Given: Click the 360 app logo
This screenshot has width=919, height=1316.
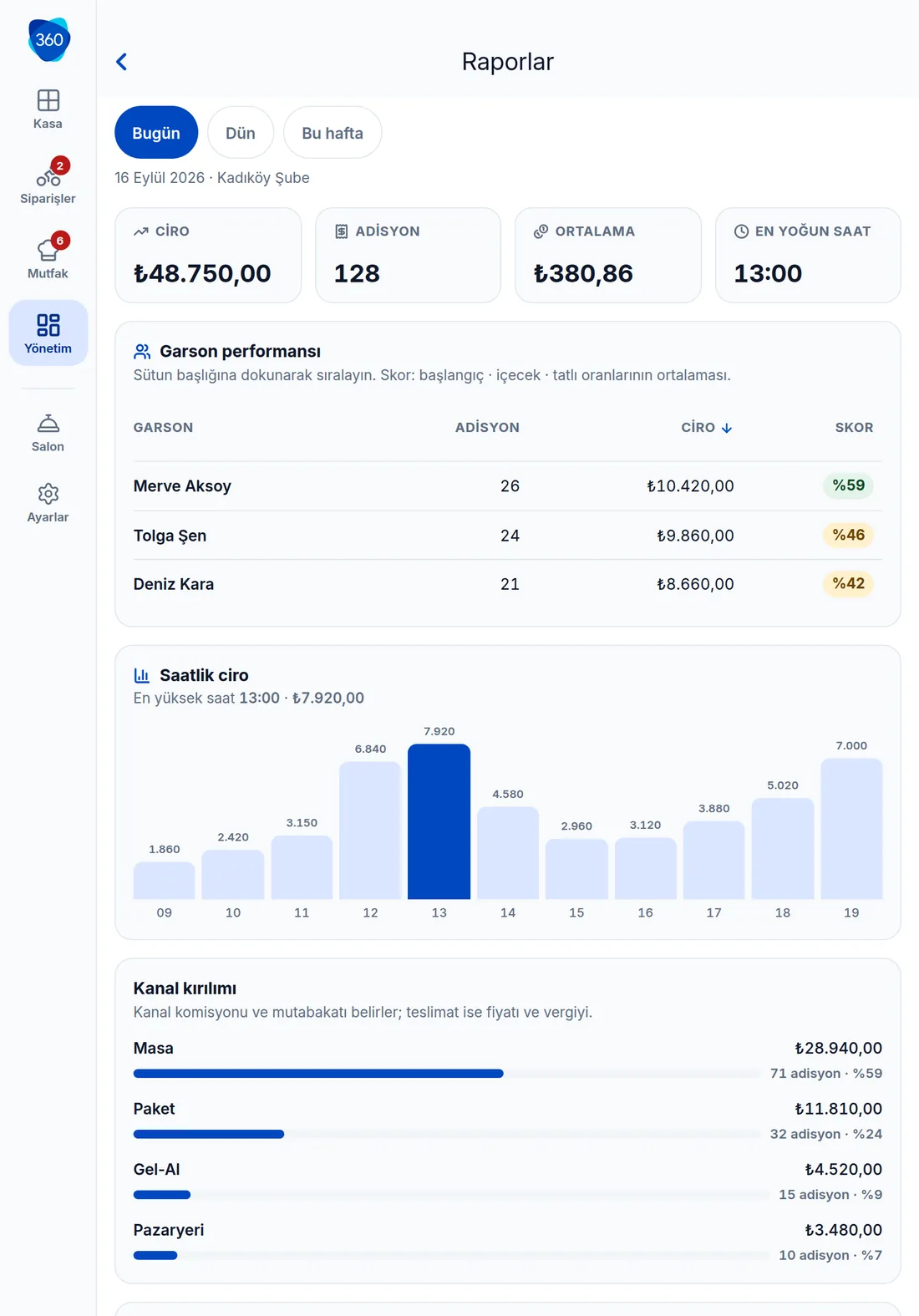Looking at the screenshot, I should coord(48,39).
